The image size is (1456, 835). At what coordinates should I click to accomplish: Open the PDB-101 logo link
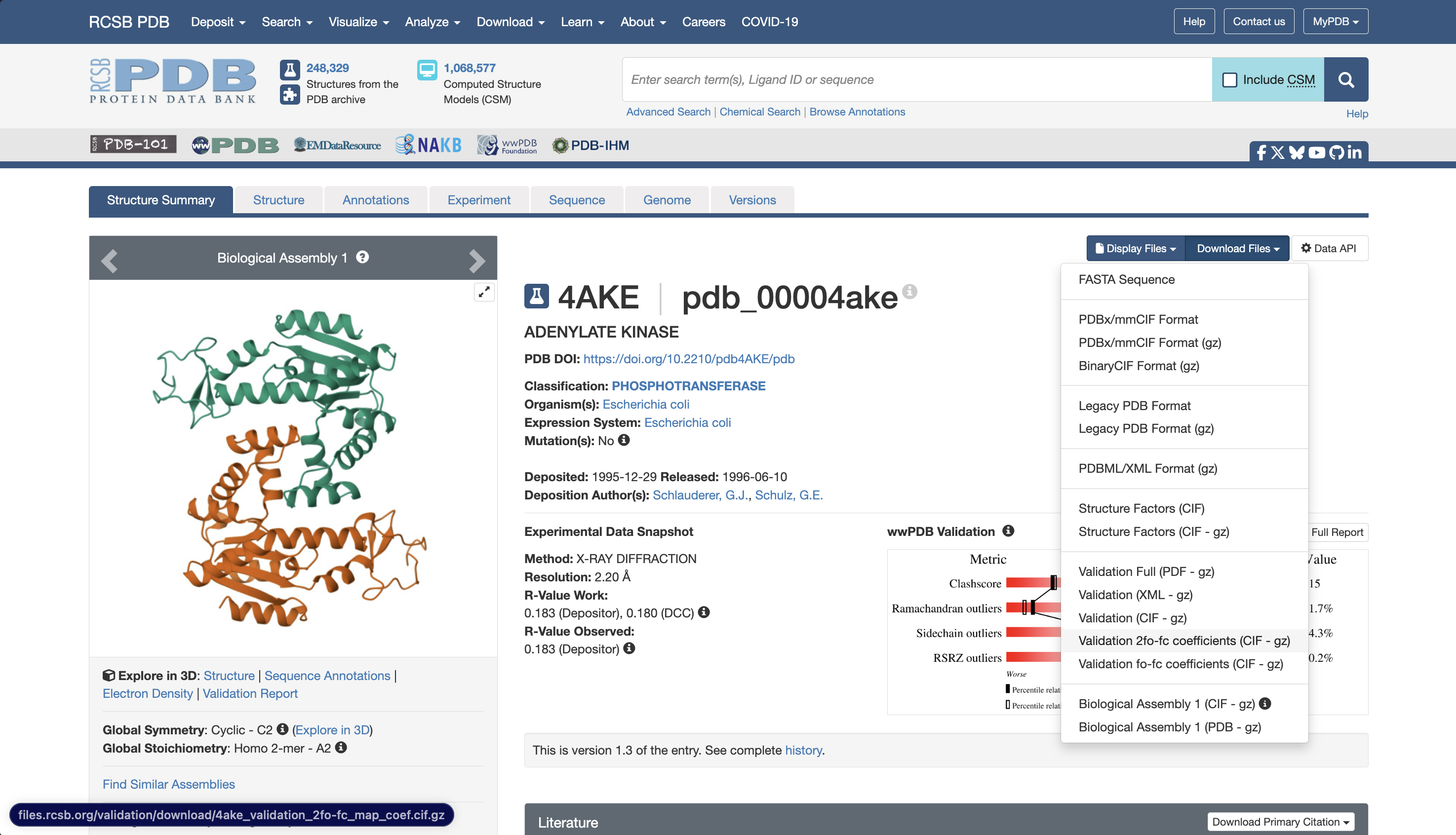click(133, 145)
